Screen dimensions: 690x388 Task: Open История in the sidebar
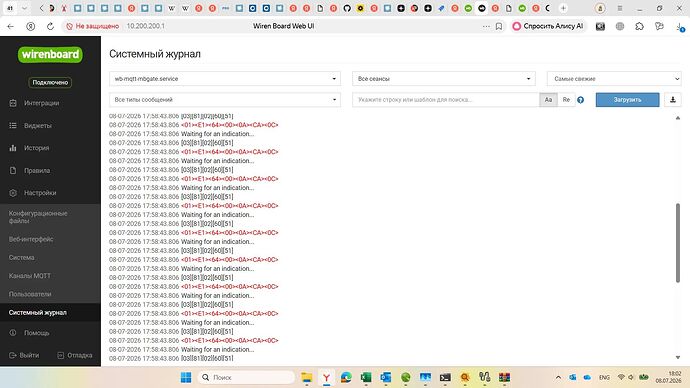(37, 148)
